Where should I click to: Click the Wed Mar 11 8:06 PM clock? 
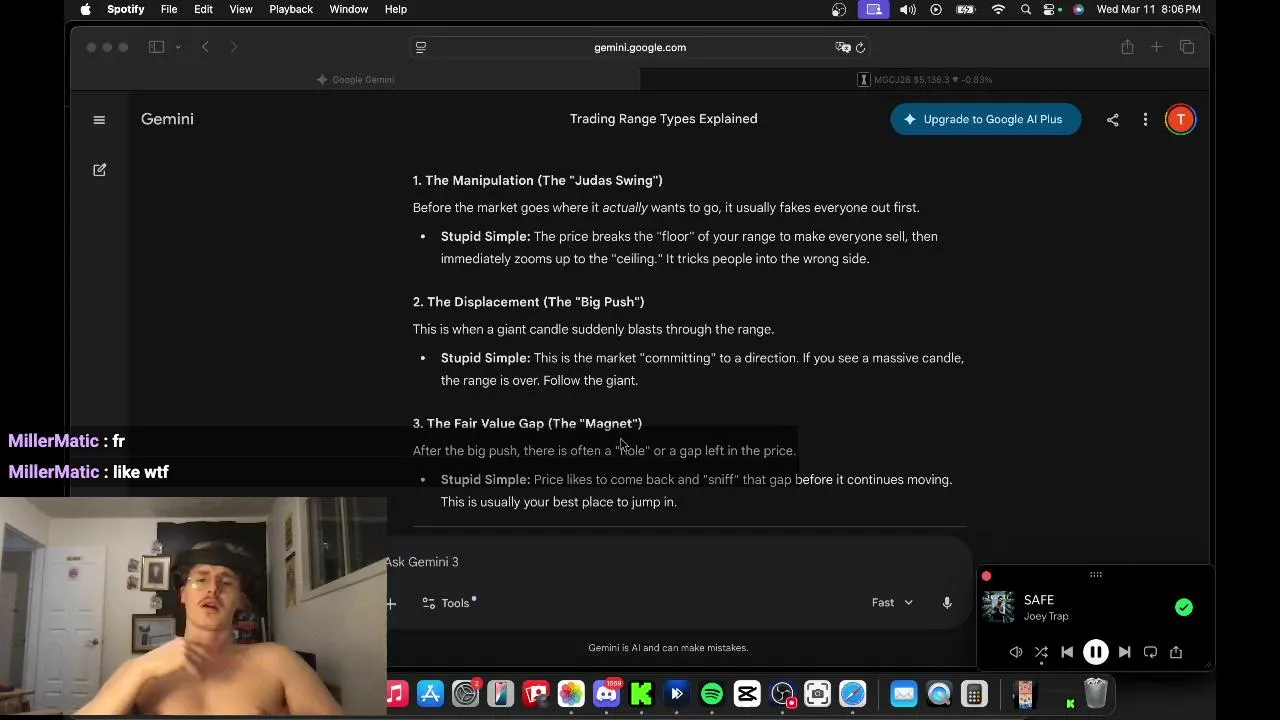coord(1148,9)
